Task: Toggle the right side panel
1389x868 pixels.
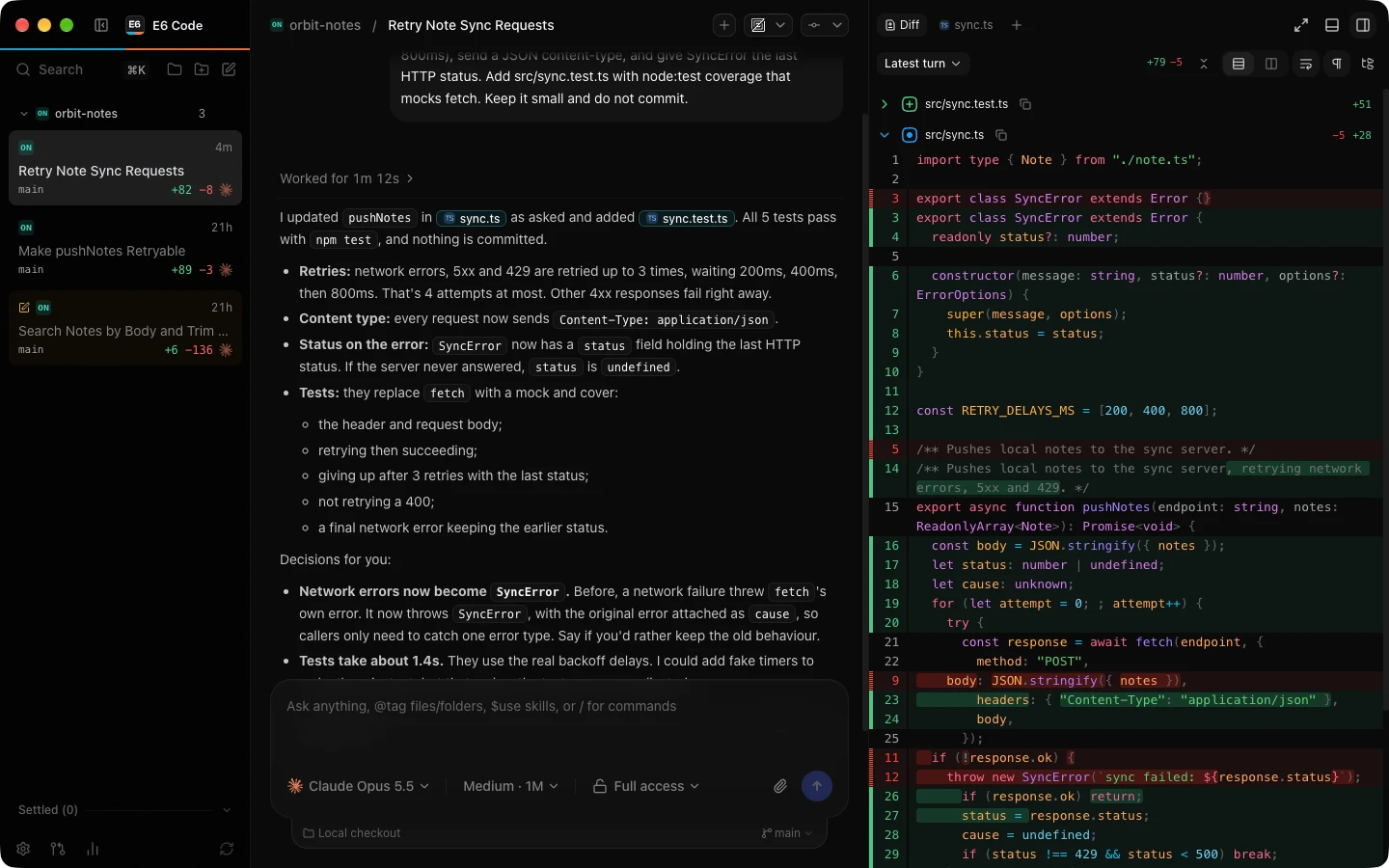Action: point(1363,25)
